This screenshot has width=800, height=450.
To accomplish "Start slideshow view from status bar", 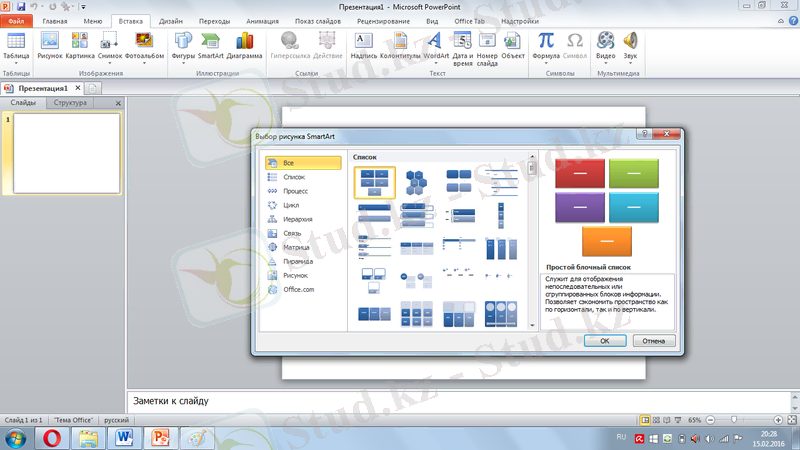I will [678, 420].
